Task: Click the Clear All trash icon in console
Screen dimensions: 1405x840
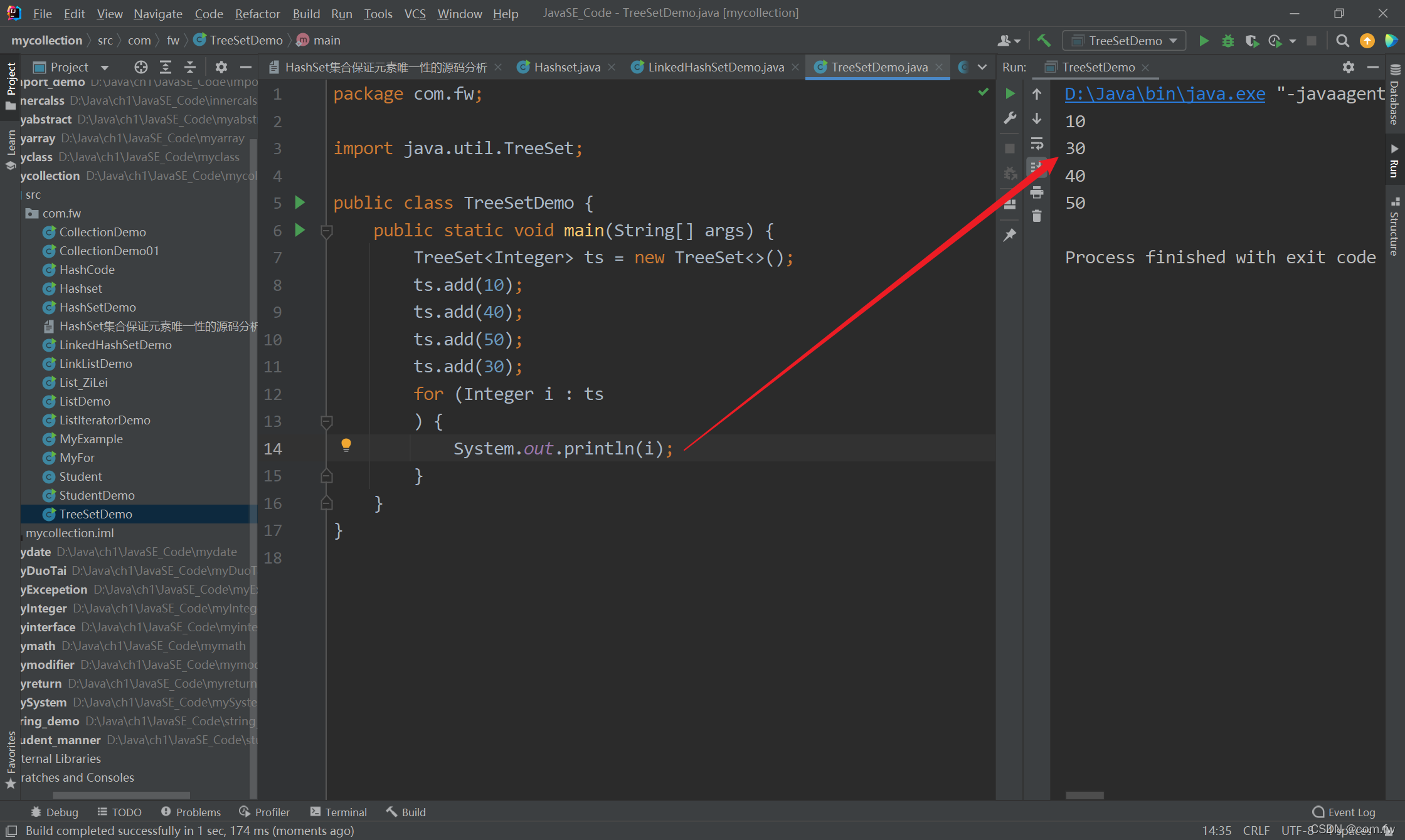Action: [x=1037, y=216]
